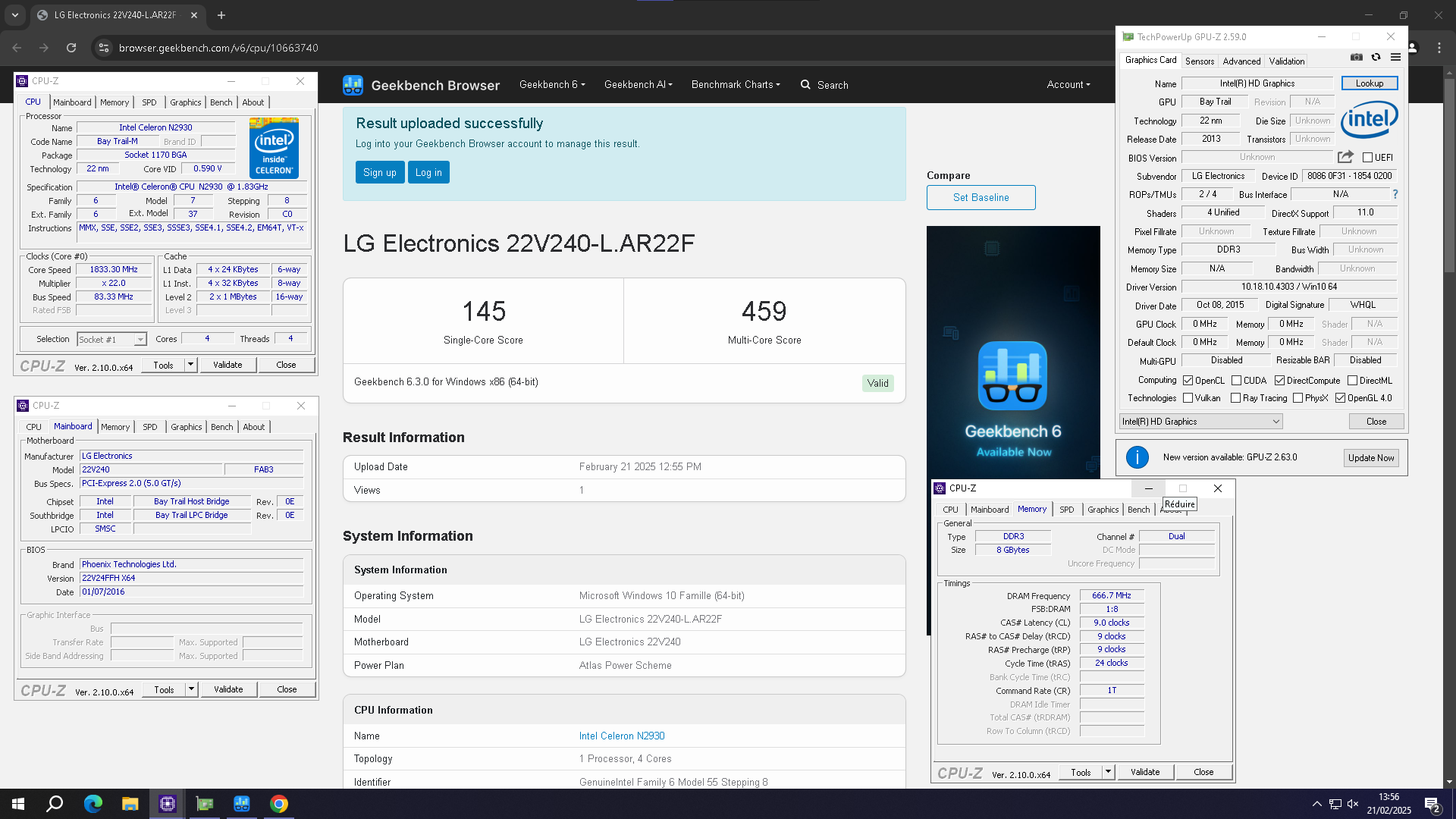Launch Microsoft Edge from taskbar
The height and width of the screenshot is (819, 1456).
93,804
